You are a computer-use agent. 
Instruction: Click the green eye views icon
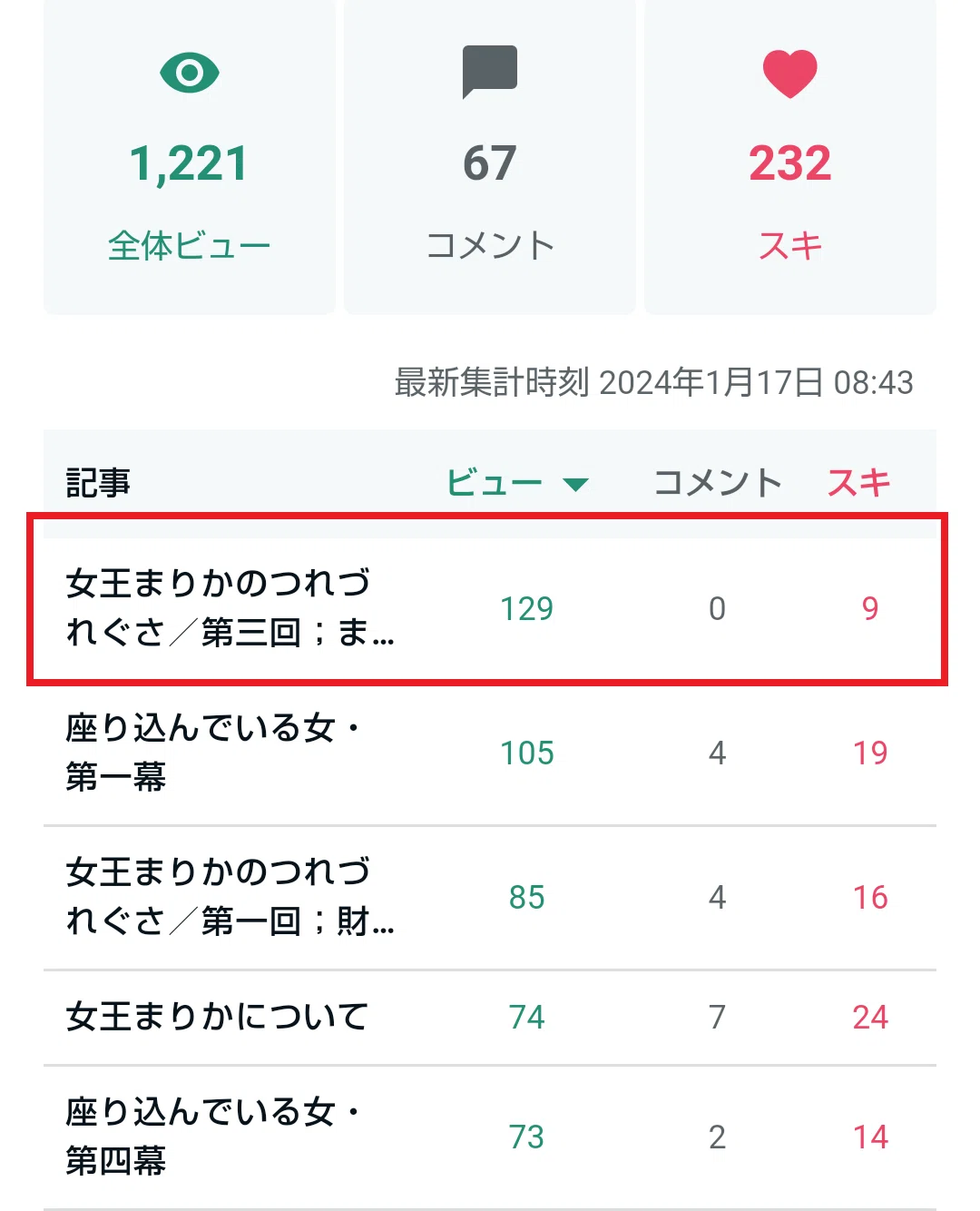point(189,73)
